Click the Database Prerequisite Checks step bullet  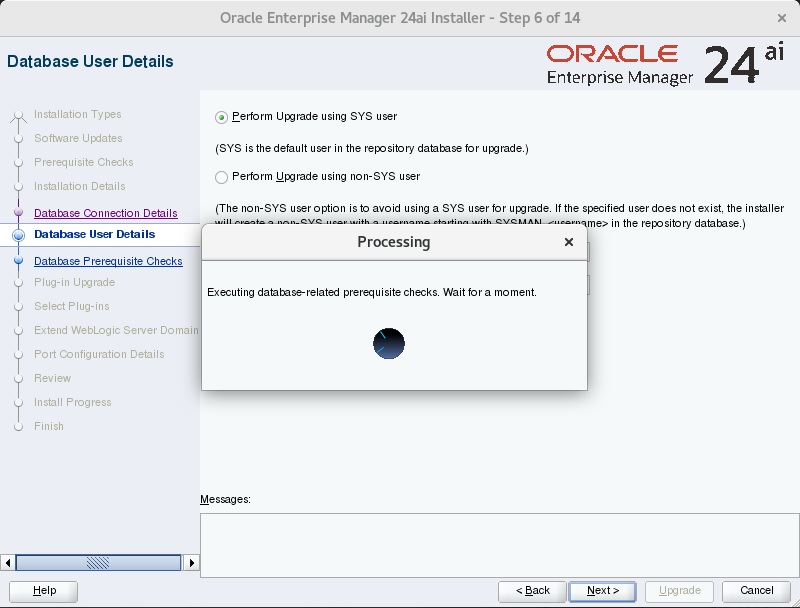pyautogui.click(x=18, y=261)
